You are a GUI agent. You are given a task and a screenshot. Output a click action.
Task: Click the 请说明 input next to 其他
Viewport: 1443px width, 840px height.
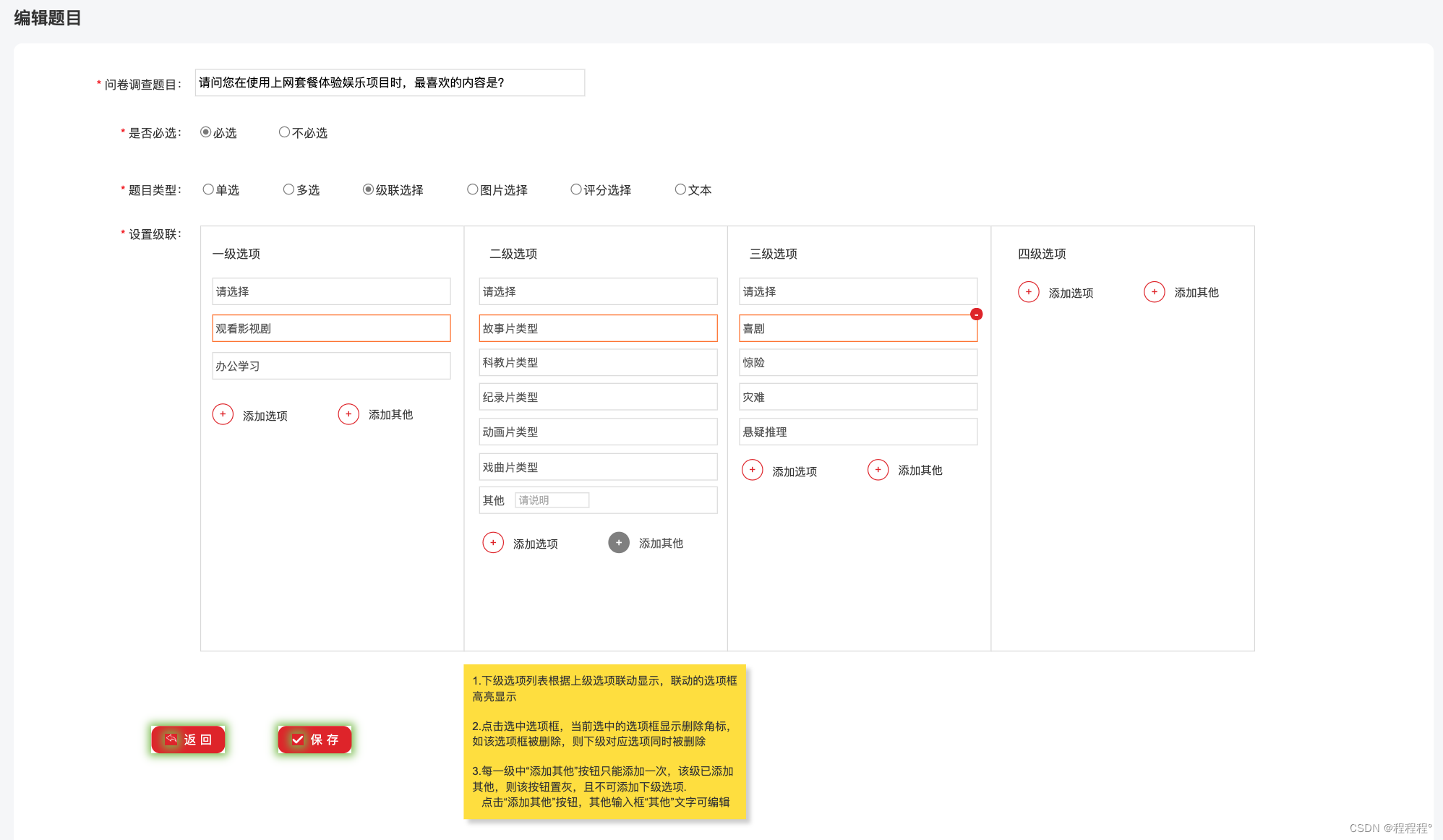pyautogui.click(x=552, y=500)
